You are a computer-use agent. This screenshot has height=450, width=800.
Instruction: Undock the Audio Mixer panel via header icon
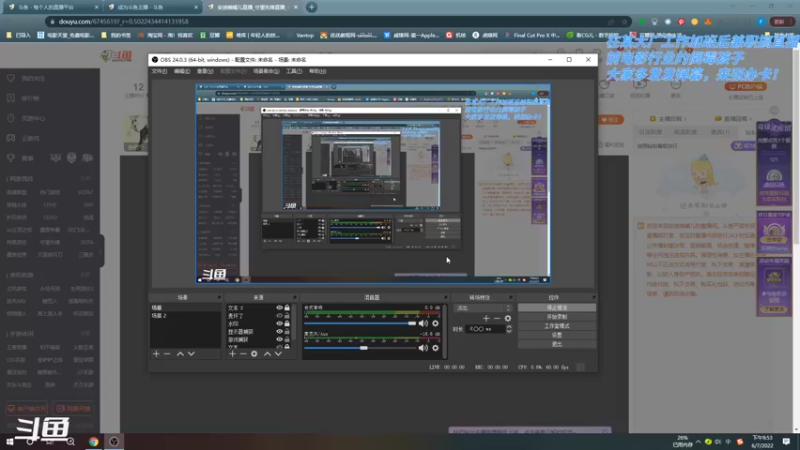click(445, 297)
